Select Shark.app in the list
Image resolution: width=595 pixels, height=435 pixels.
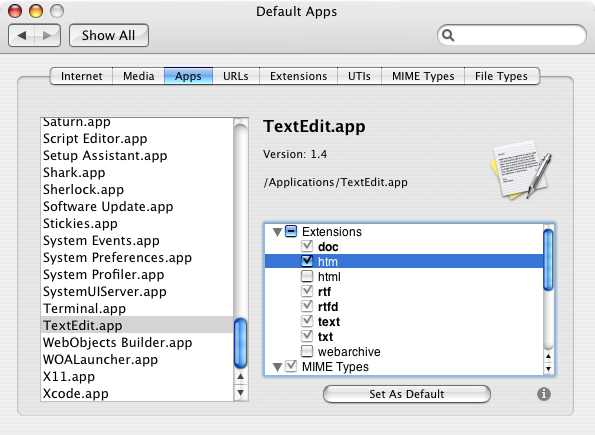click(137, 173)
